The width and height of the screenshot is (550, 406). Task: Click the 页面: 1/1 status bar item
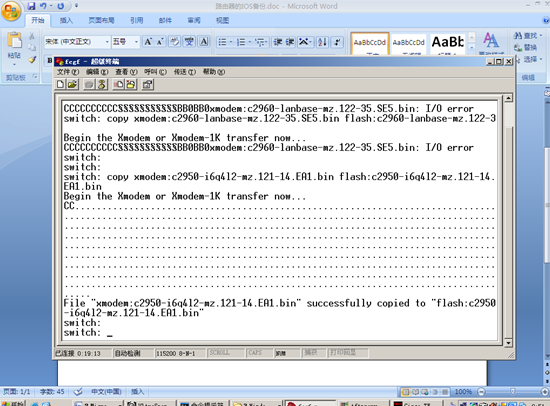16,392
